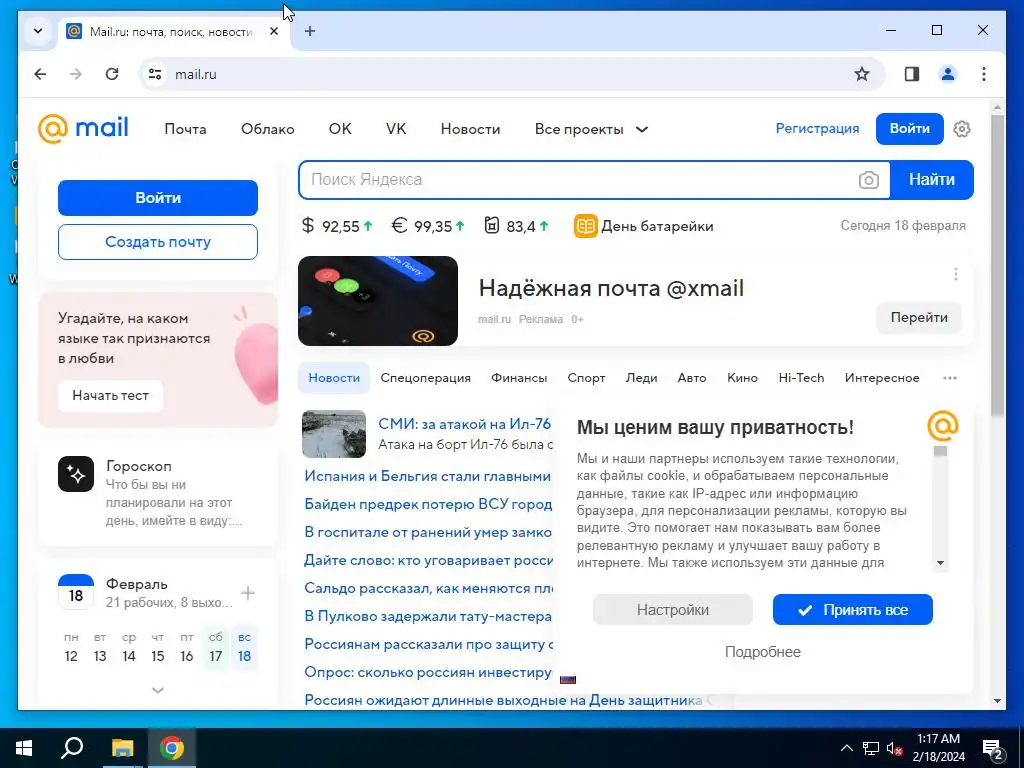Accept cookies with Принять все

coord(852,610)
